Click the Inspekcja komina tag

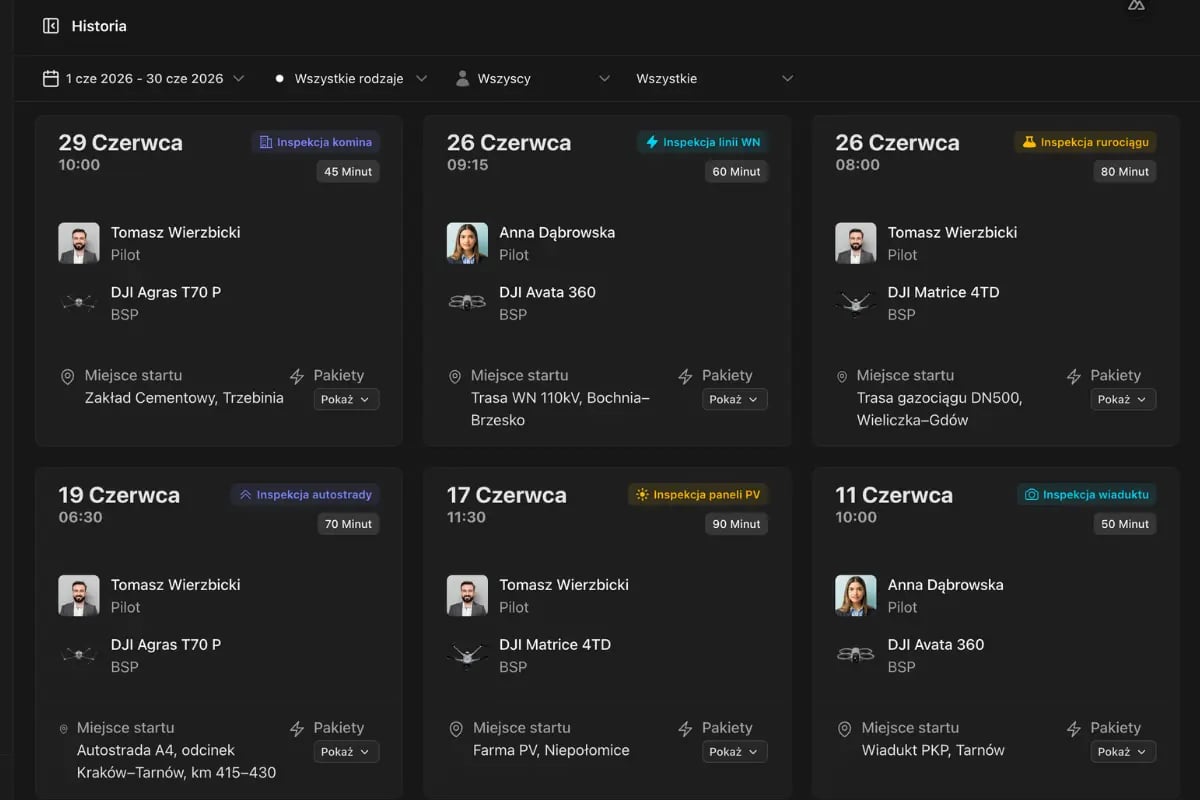tap(316, 142)
